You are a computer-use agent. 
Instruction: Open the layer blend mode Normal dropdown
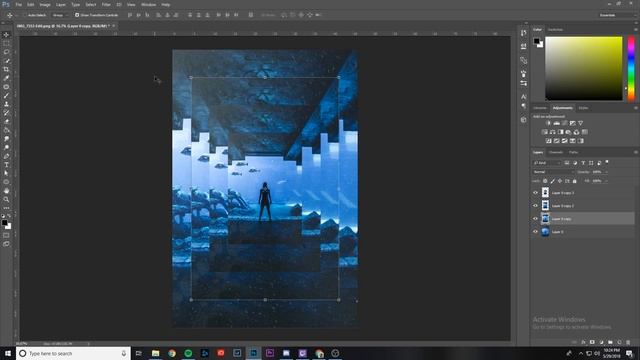(x=553, y=172)
